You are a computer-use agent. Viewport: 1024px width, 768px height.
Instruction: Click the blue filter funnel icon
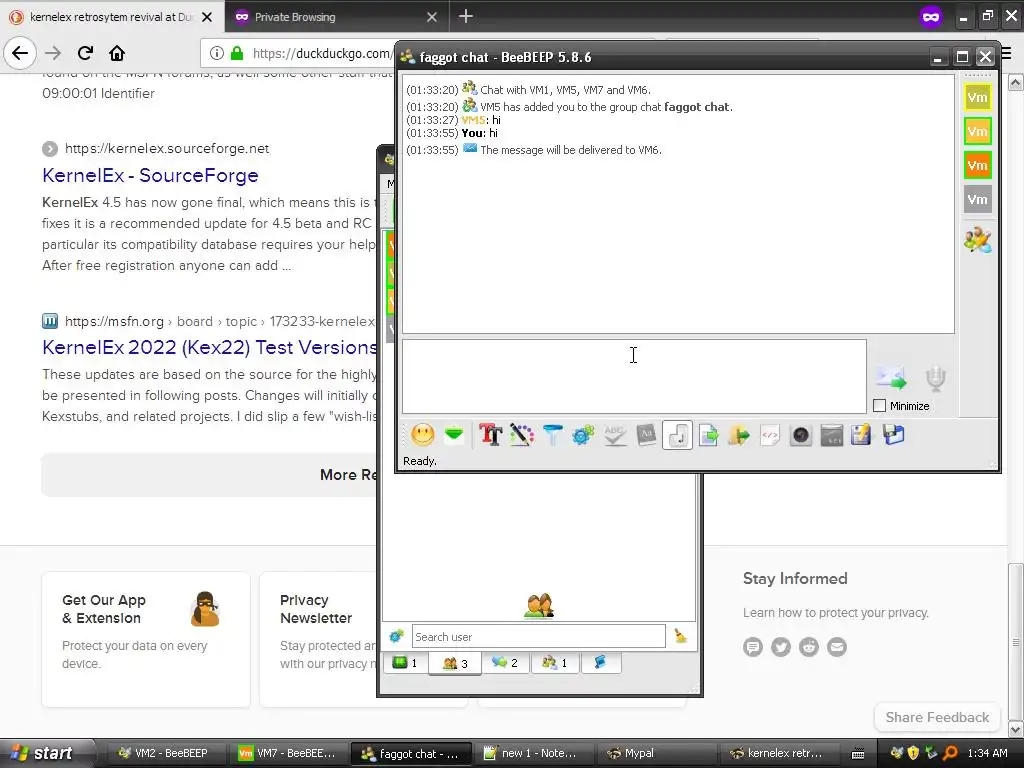[552, 435]
